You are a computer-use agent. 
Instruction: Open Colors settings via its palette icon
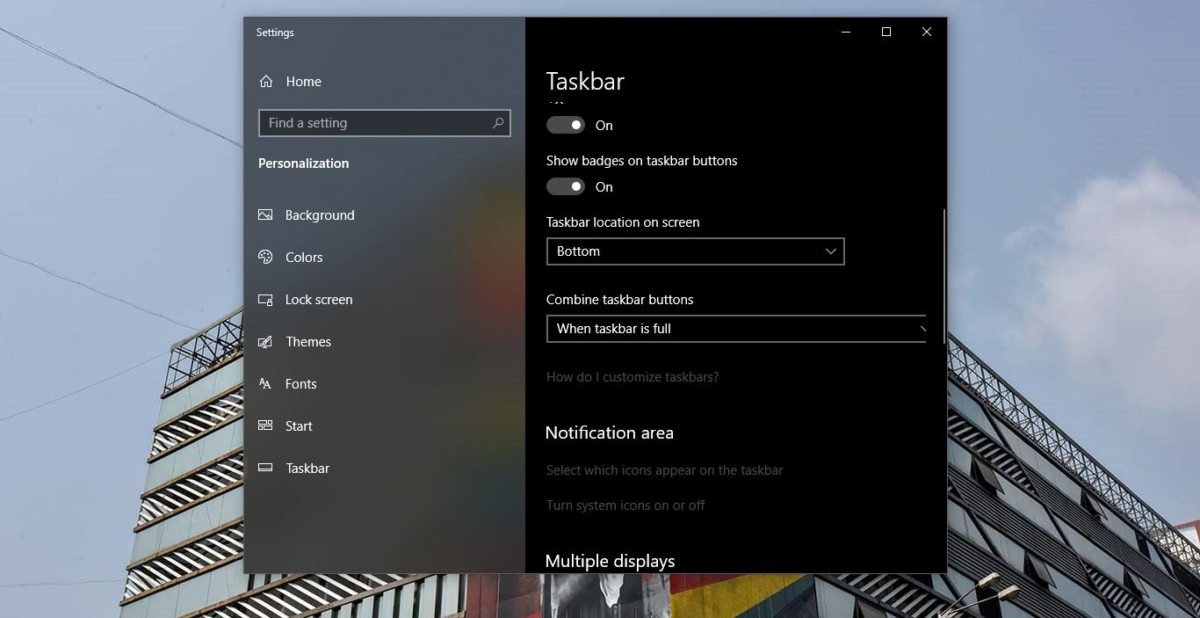(266, 257)
